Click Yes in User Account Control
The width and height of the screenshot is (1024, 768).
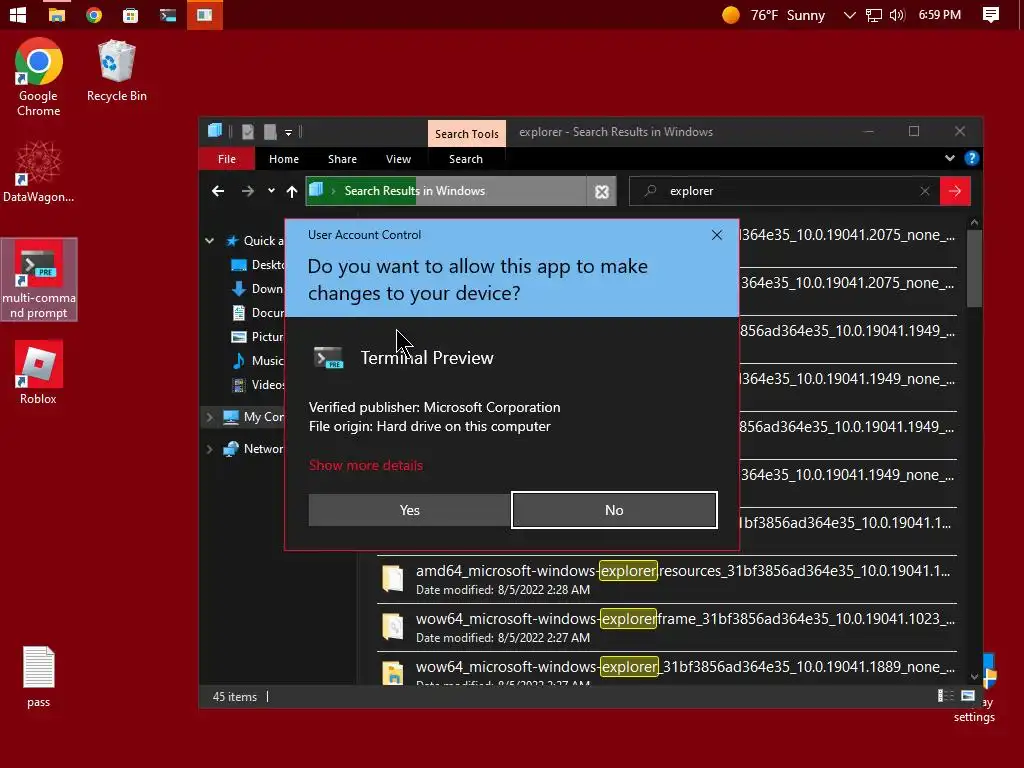(x=409, y=510)
